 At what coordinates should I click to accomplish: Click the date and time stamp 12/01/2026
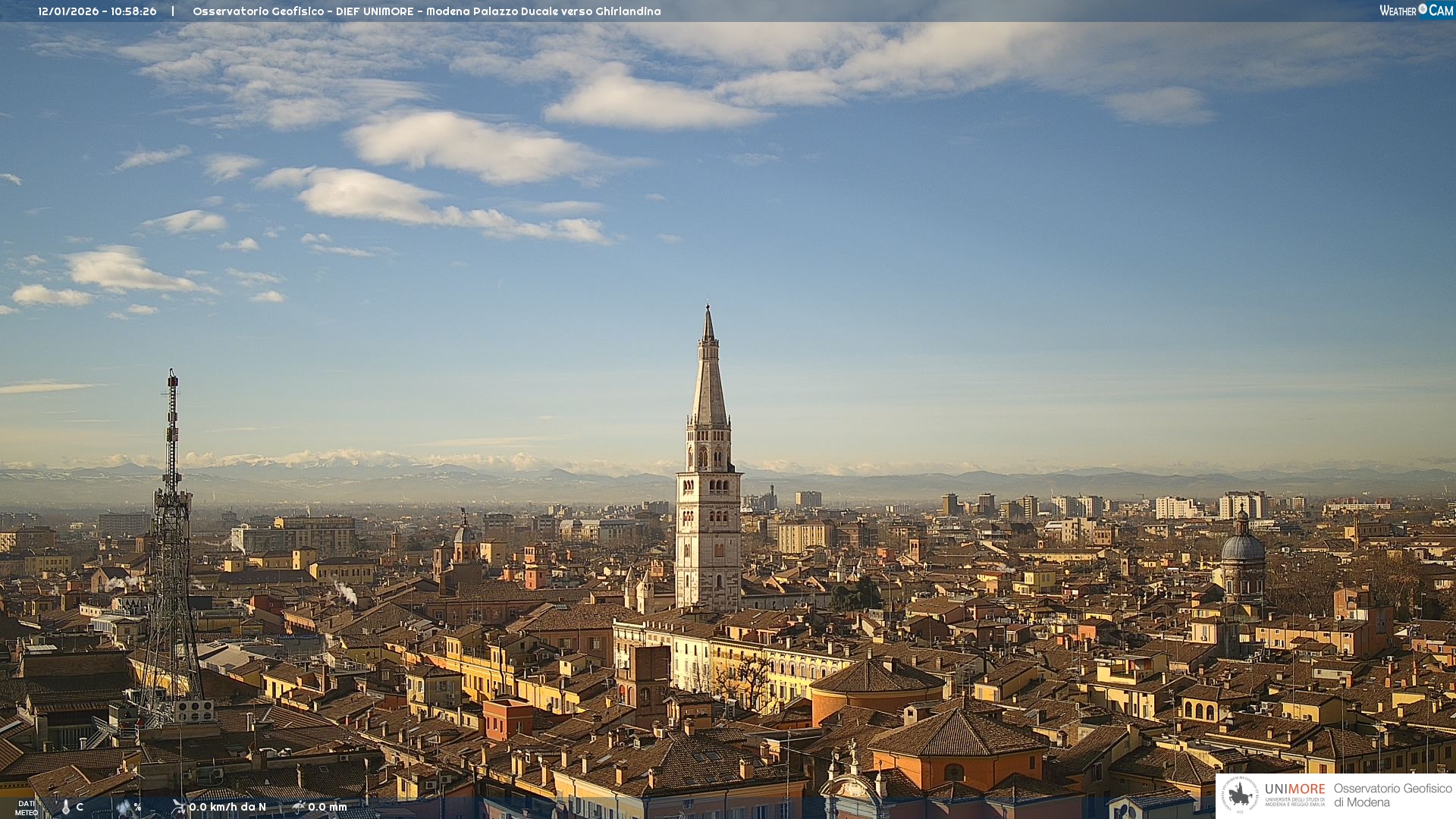pos(97,11)
